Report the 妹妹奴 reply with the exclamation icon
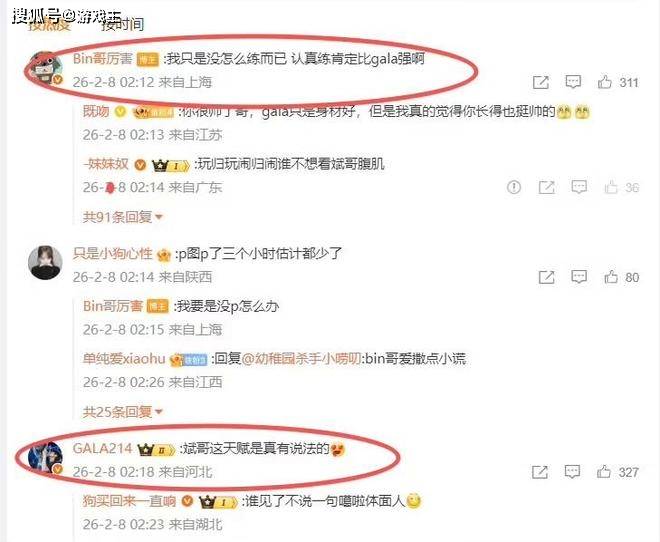Screen dimensions: 660x542 [514, 187]
